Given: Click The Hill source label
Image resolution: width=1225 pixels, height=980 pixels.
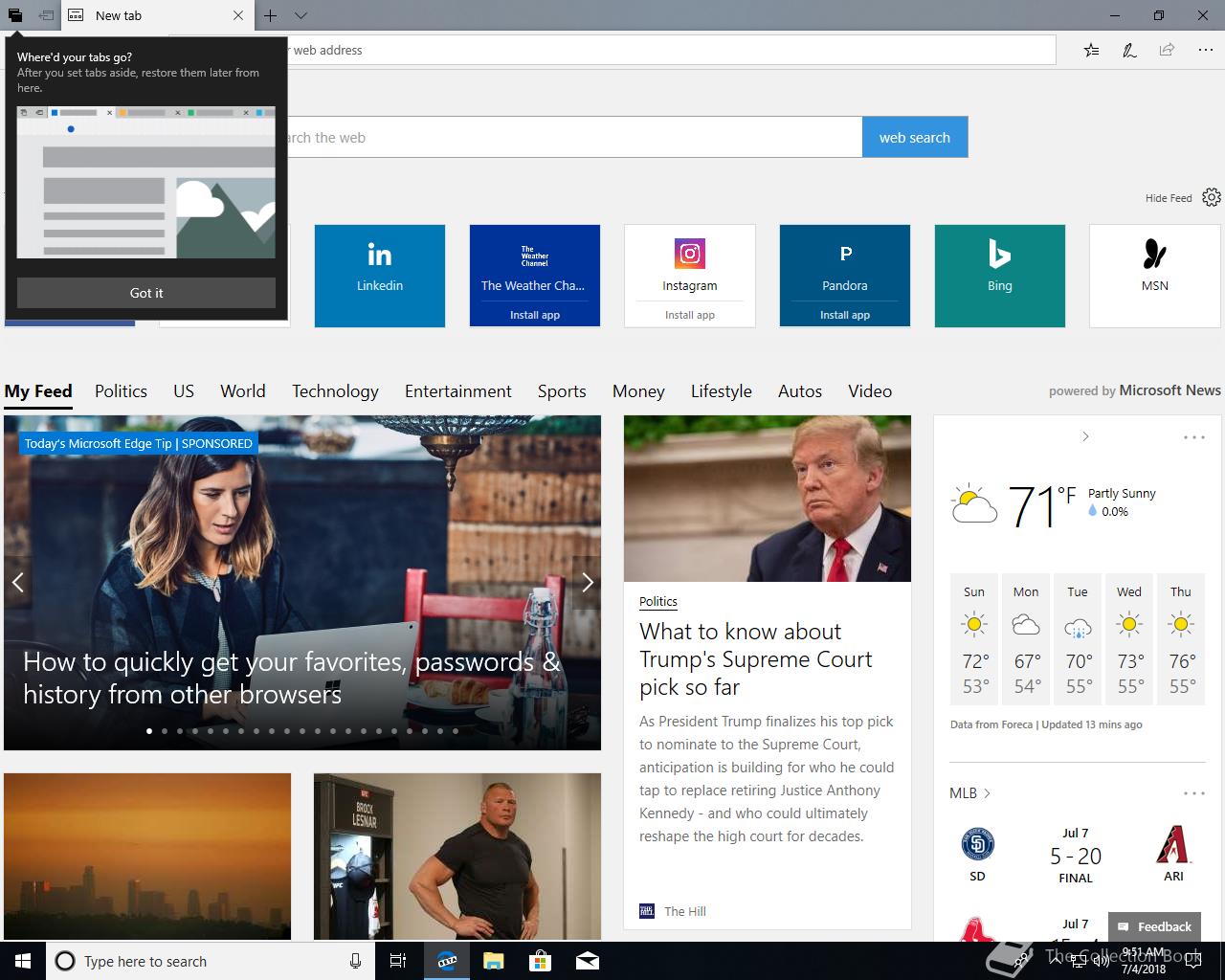Looking at the screenshot, I should pyautogui.click(x=685, y=911).
